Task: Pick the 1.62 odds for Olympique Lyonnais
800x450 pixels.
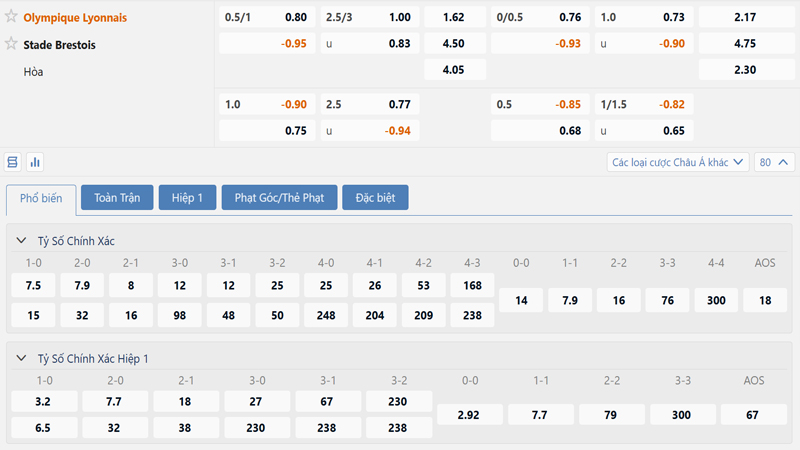Action: click(x=453, y=17)
